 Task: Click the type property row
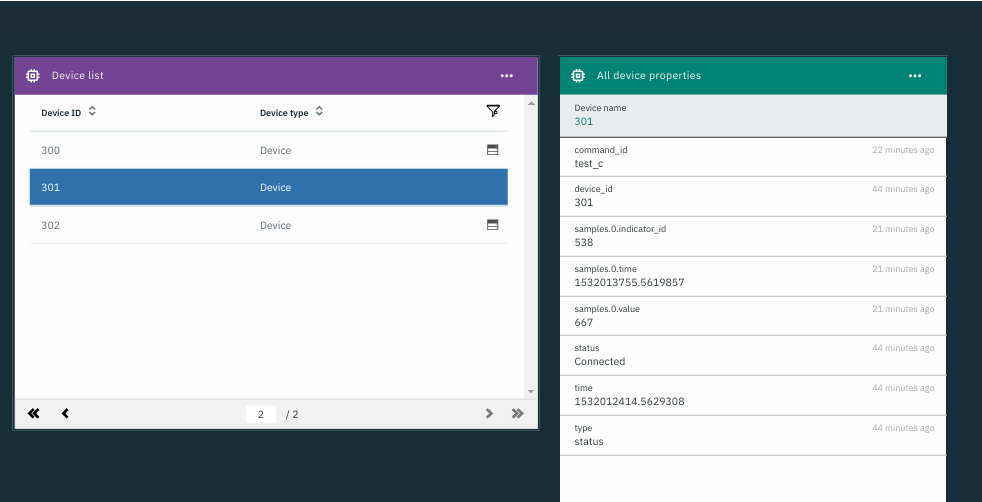(753, 436)
